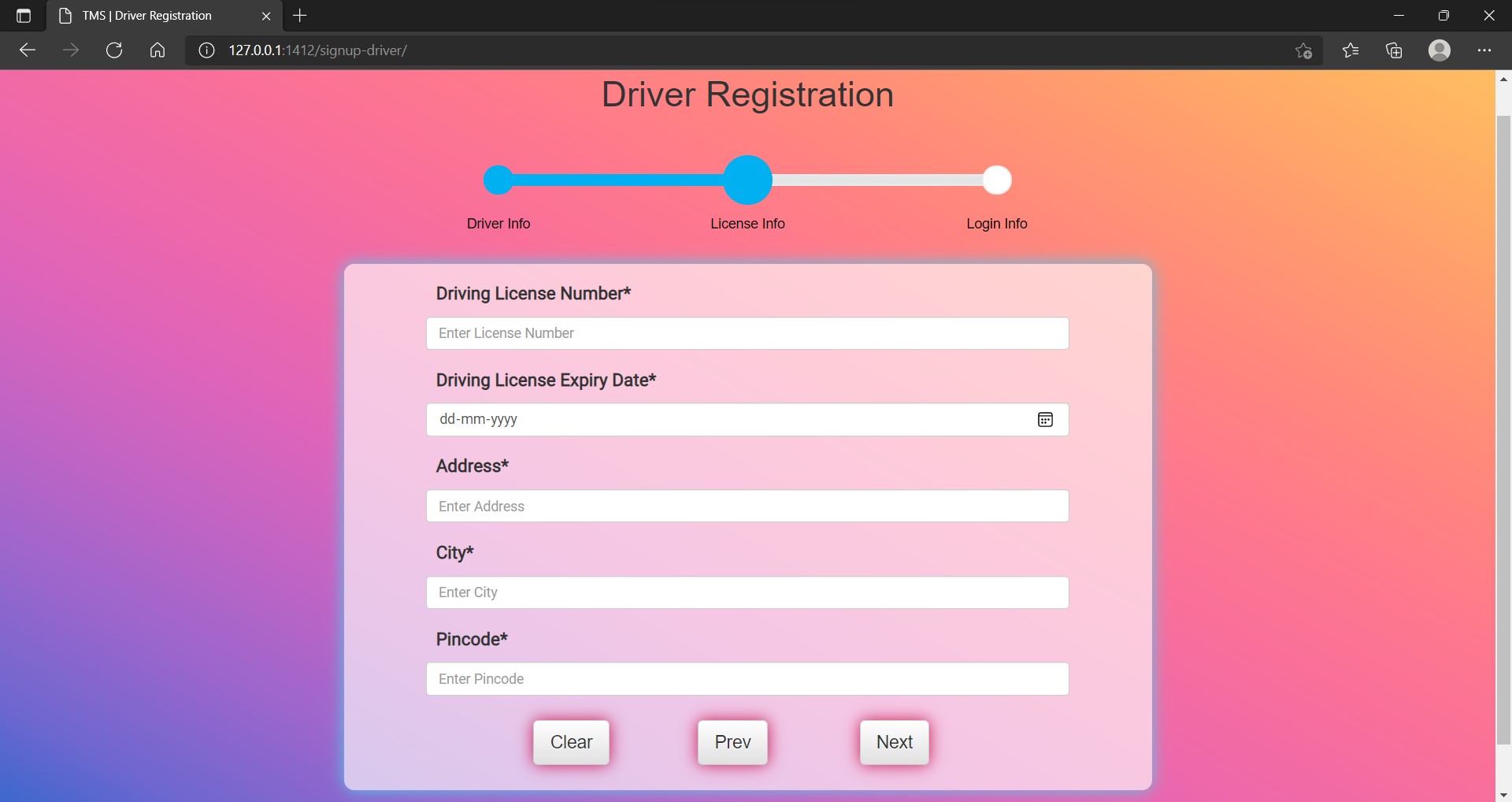Viewport: 1512px width, 802px height.
Task: Add this page to favorites
Action: (1303, 50)
